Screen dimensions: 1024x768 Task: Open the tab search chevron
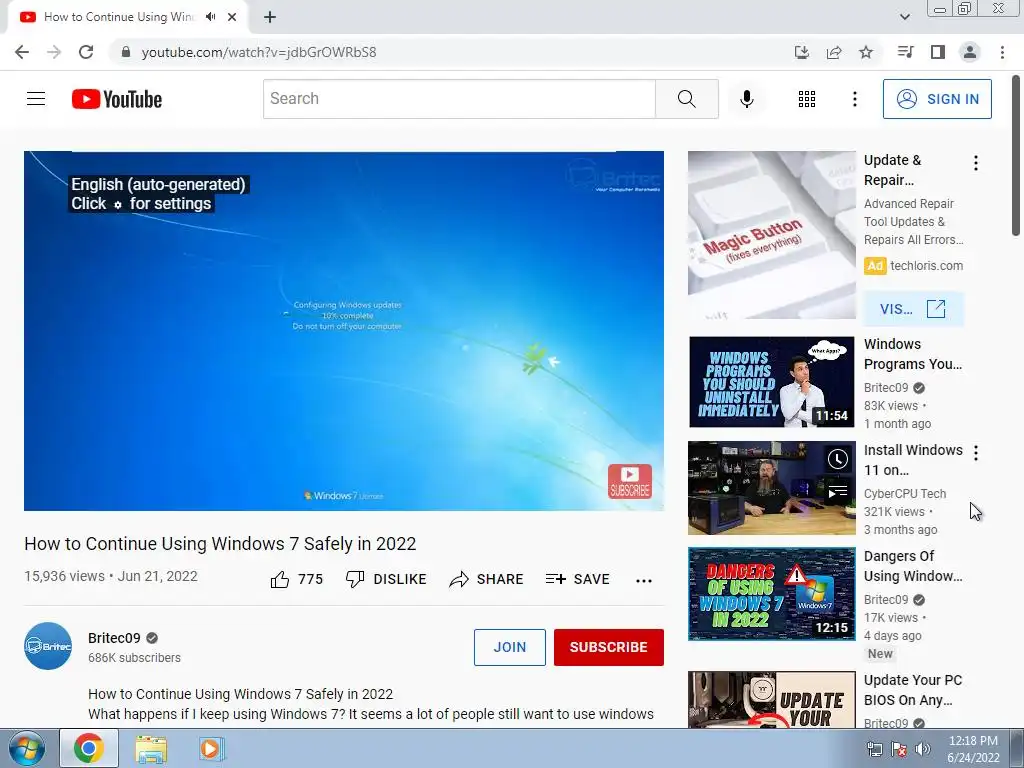pos(904,17)
